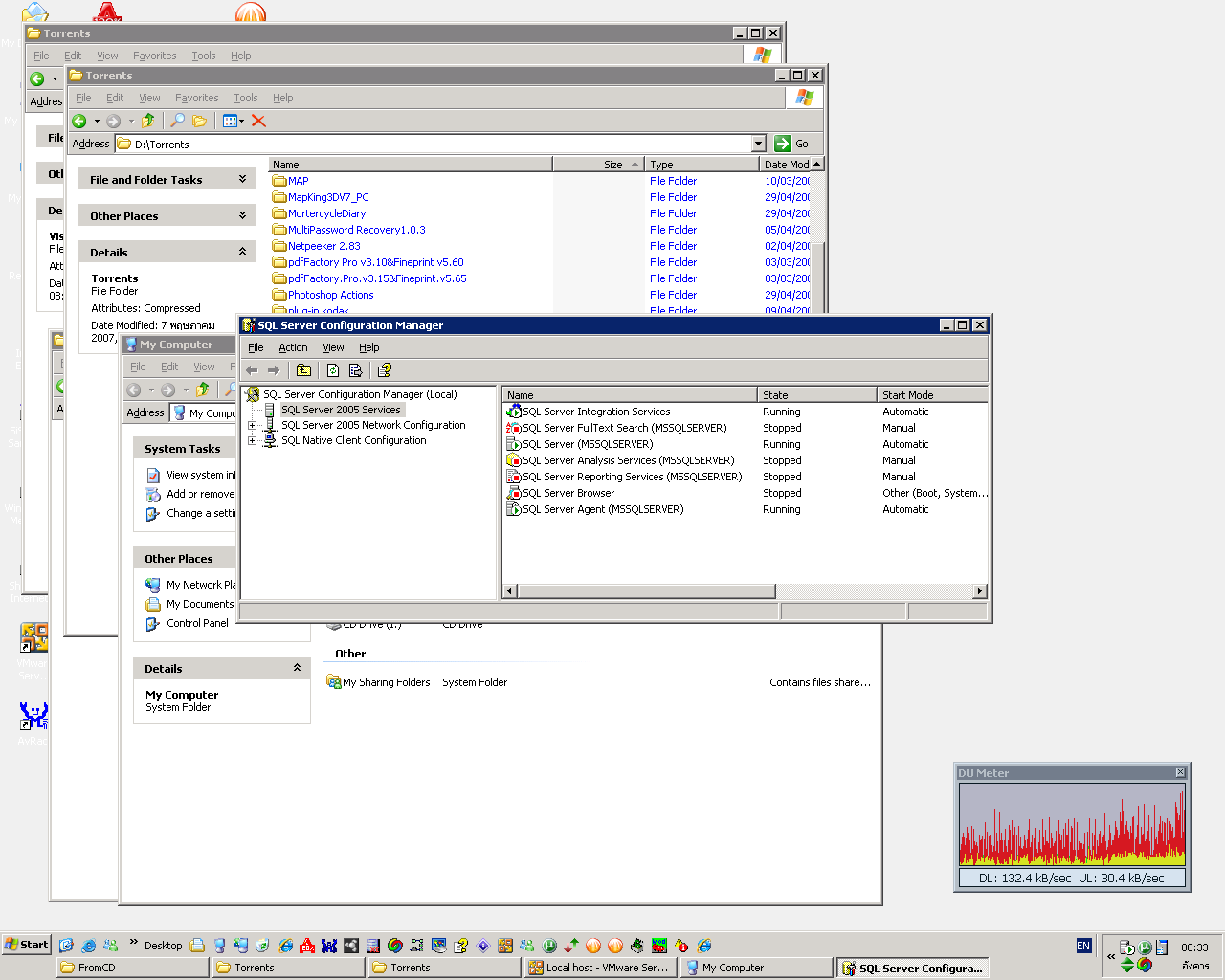The height and width of the screenshot is (980, 1225).
Task: Click the Back arrow in front Torrents window
Action: [79, 121]
